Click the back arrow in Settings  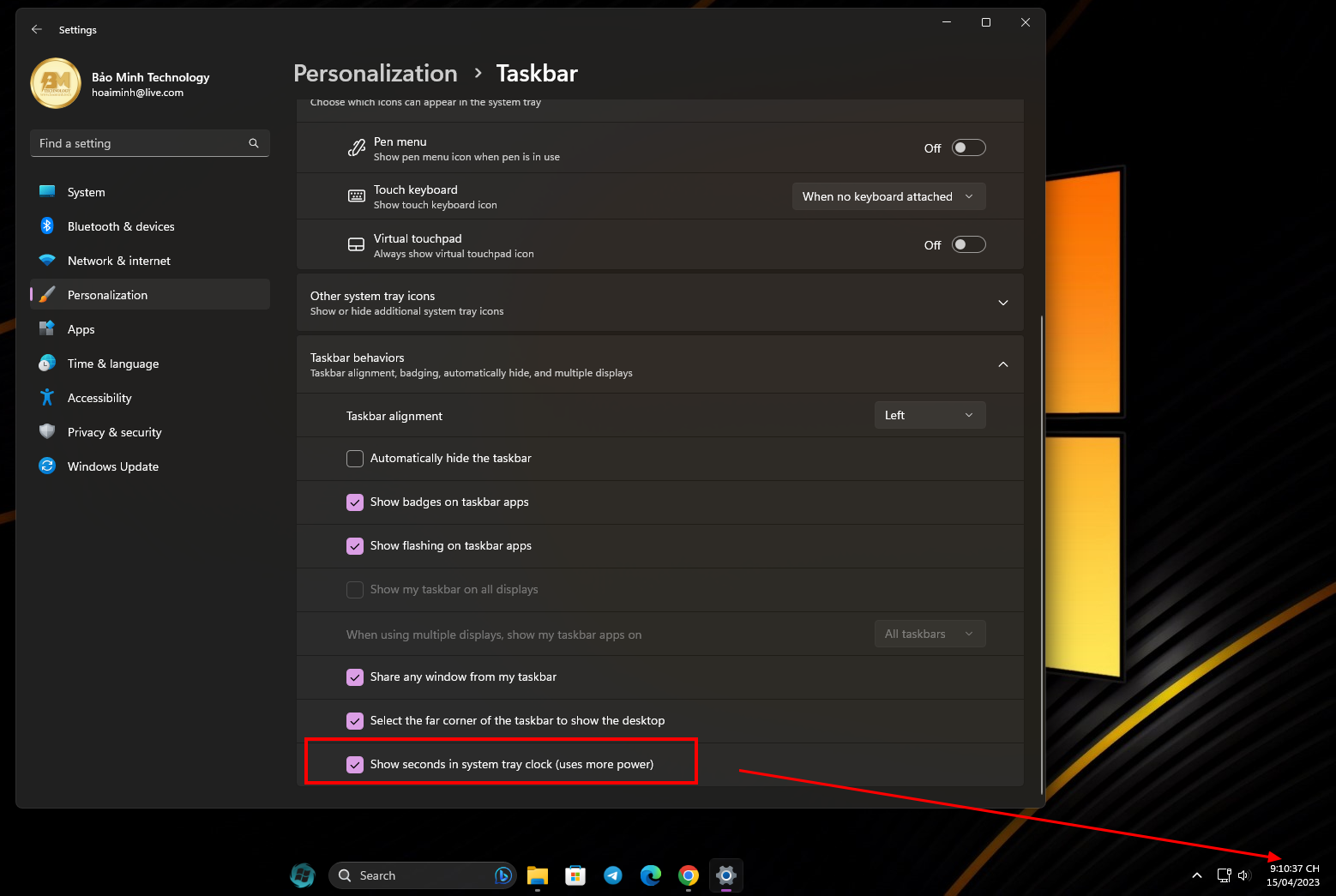pos(37,29)
